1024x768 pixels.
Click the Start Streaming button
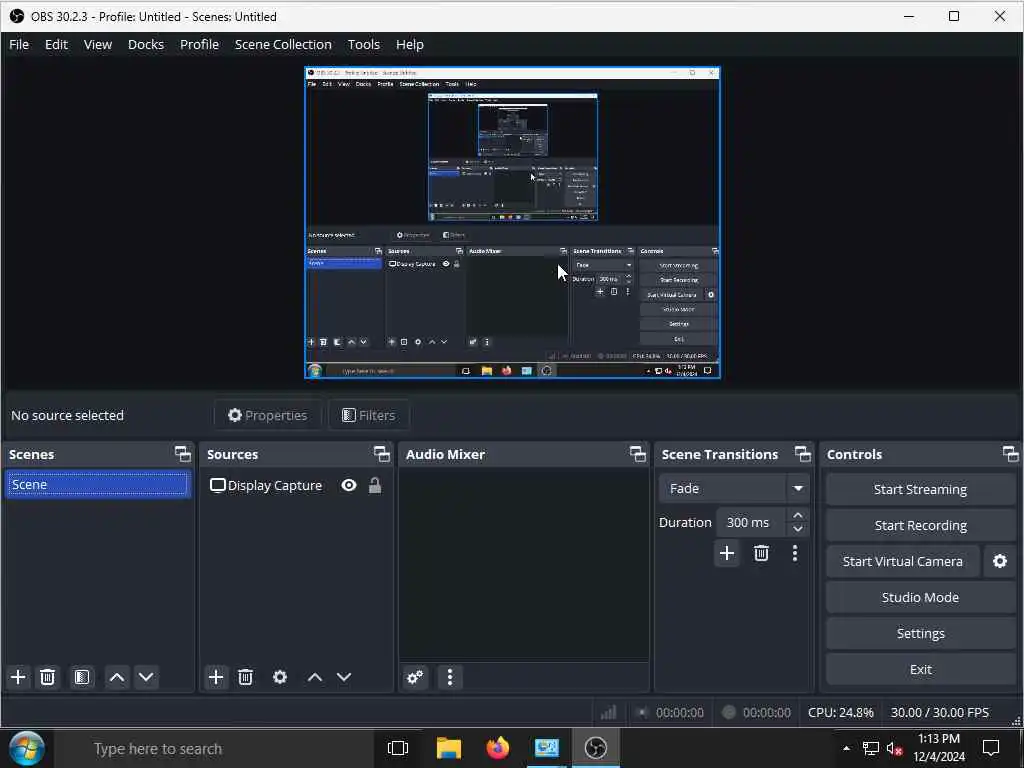coord(920,490)
